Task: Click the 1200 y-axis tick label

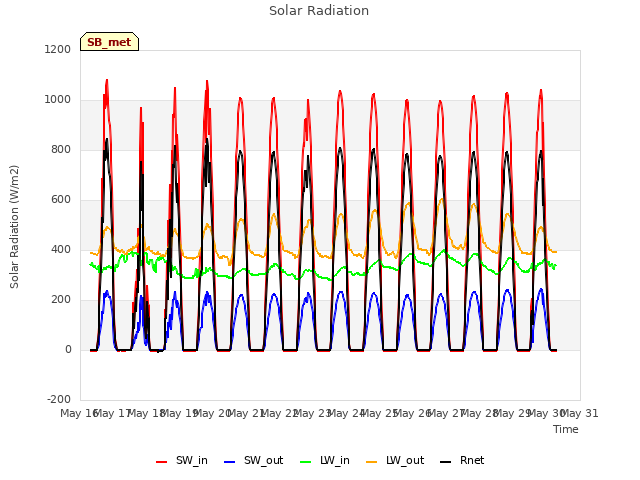Action: pyautogui.click(x=58, y=49)
